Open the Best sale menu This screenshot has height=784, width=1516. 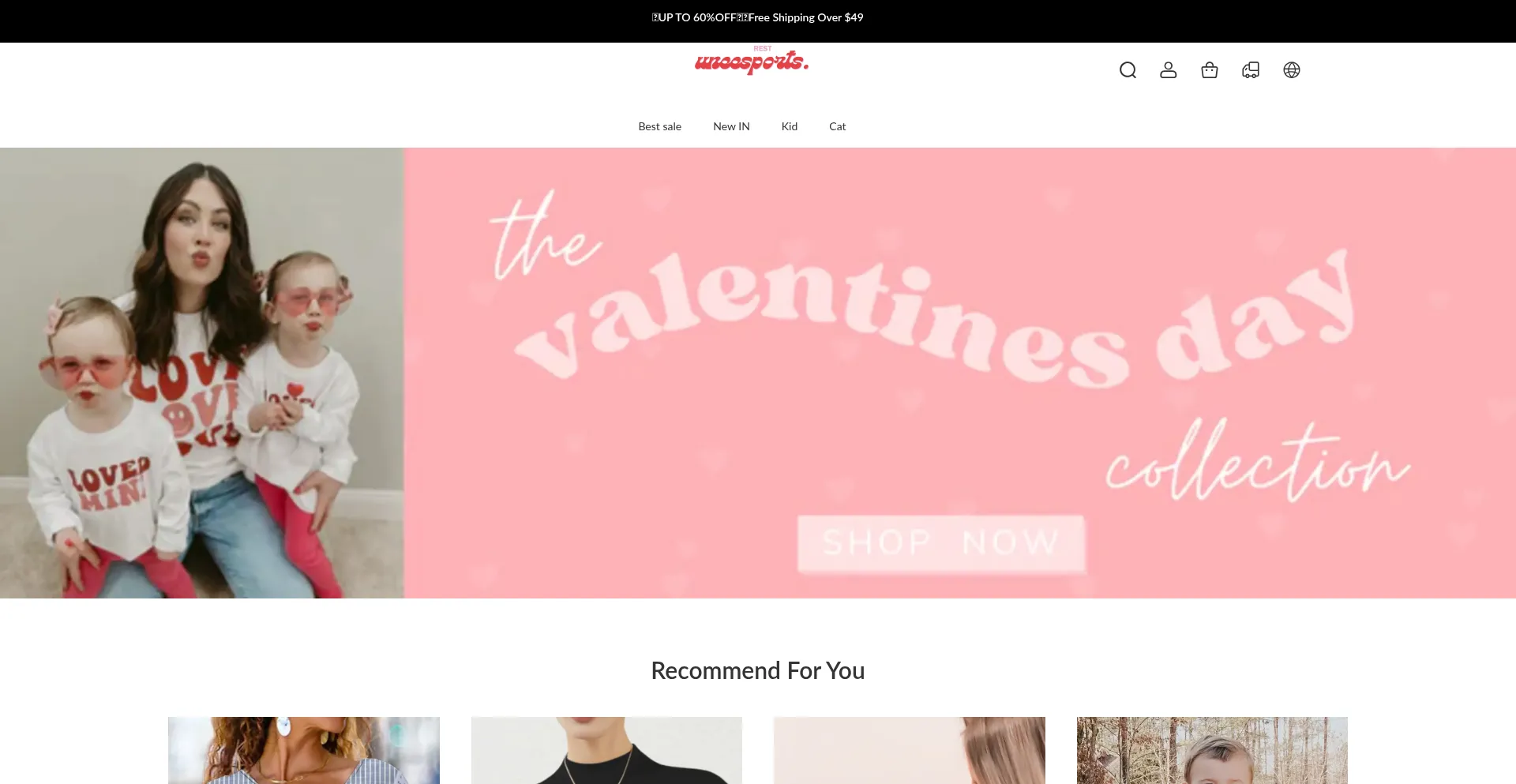tap(660, 126)
